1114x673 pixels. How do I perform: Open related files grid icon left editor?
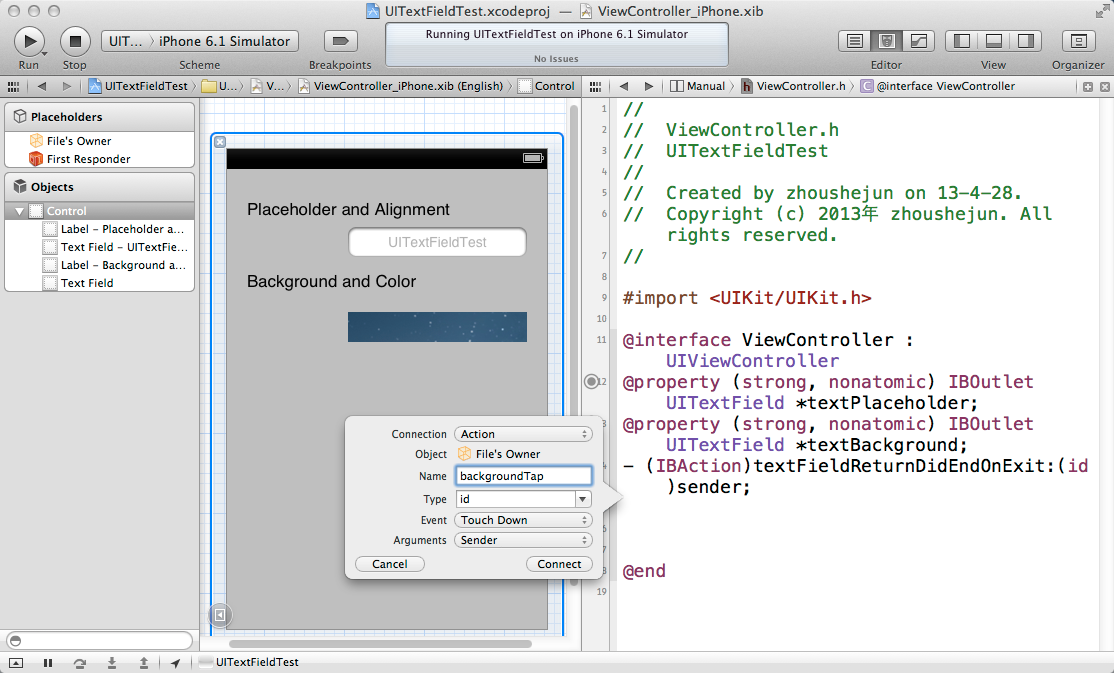pyautogui.click(x=13, y=86)
